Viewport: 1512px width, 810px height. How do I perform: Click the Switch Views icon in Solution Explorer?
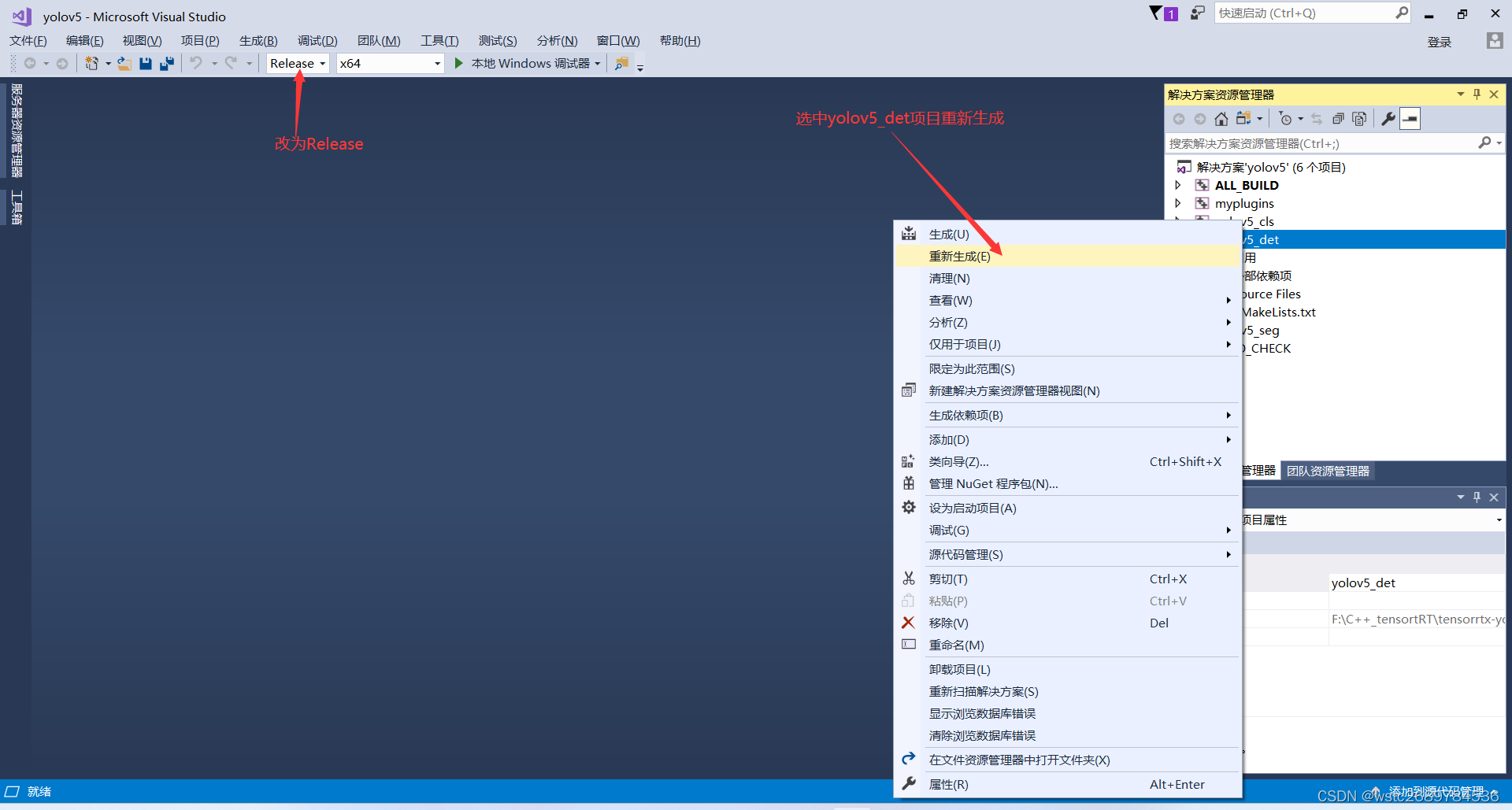pyautogui.click(x=1243, y=119)
